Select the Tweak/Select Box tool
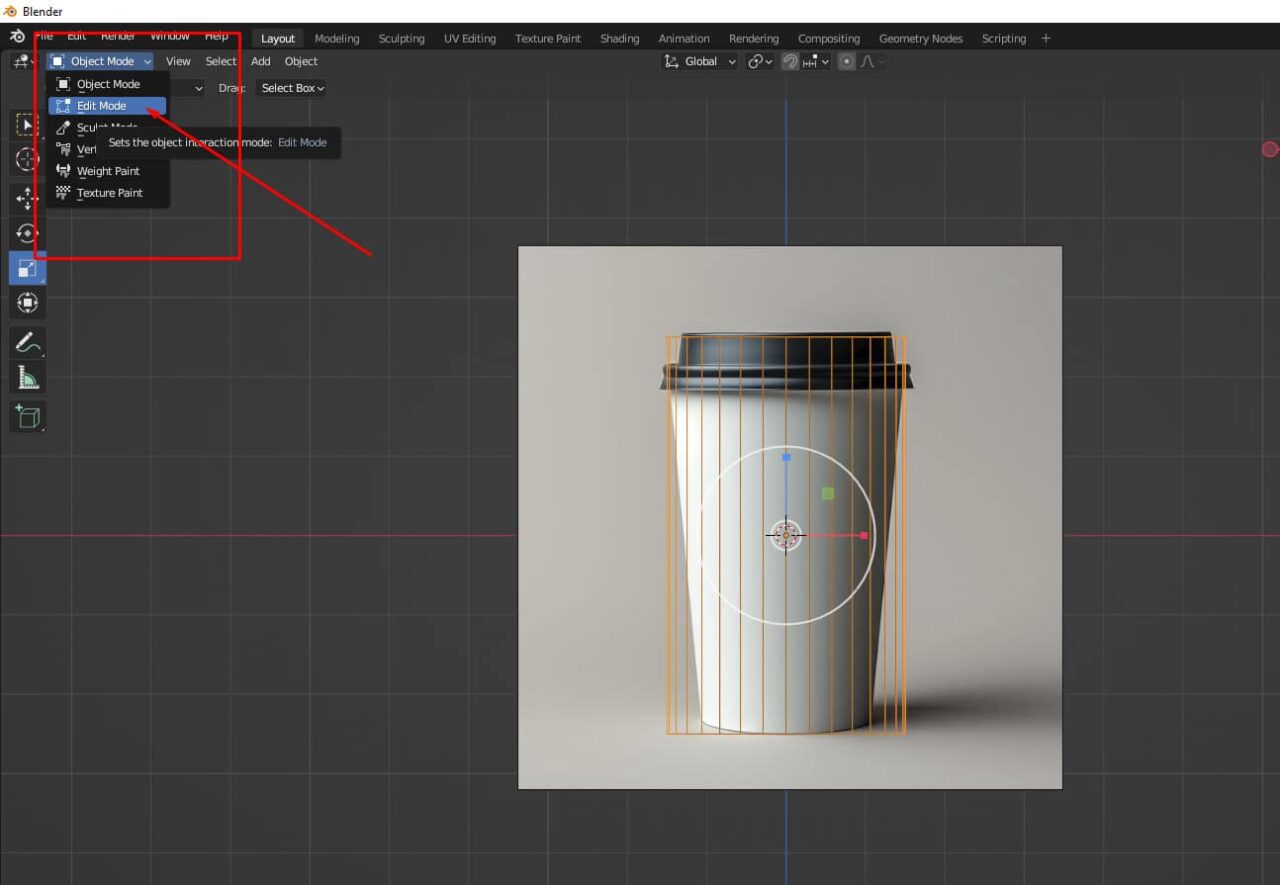The height and width of the screenshot is (885, 1280). [x=27, y=124]
